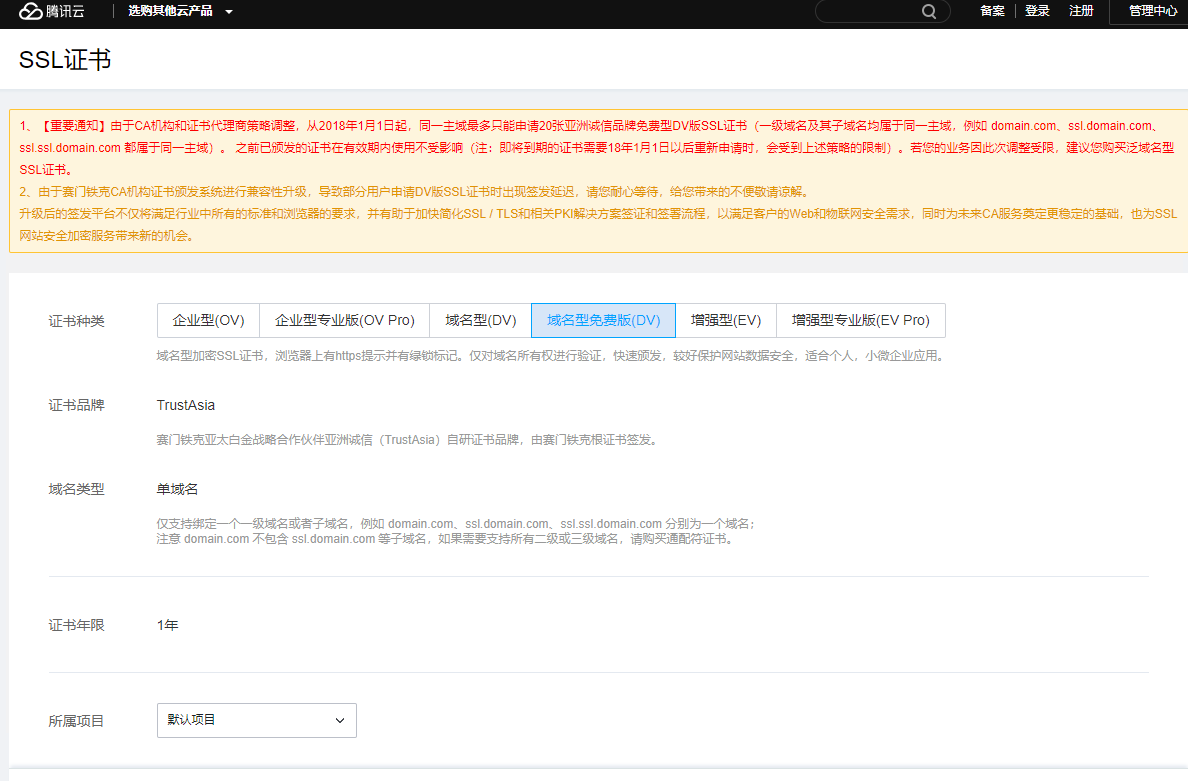Click the TrustAsia brand value
Viewport: 1188px width, 781px height.
click(186, 405)
